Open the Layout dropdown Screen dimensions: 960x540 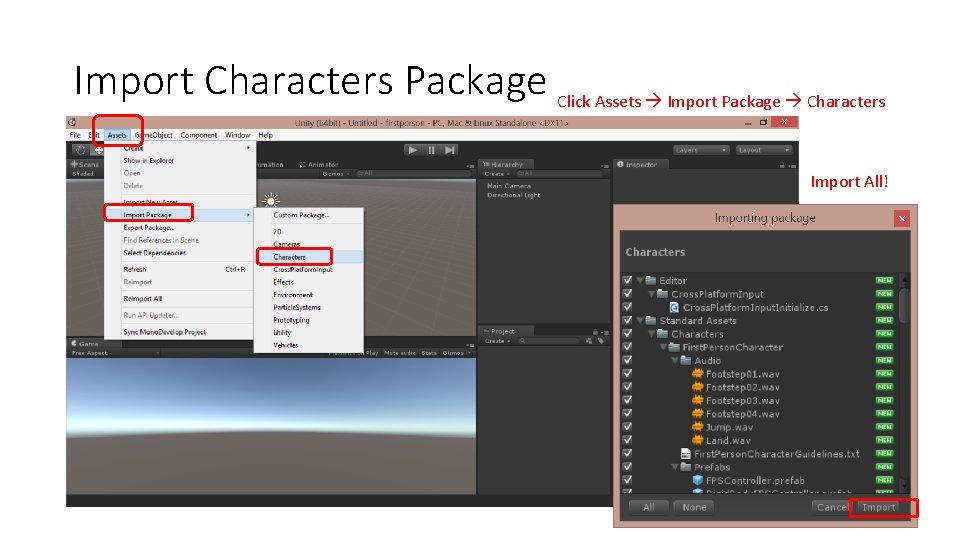point(763,150)
